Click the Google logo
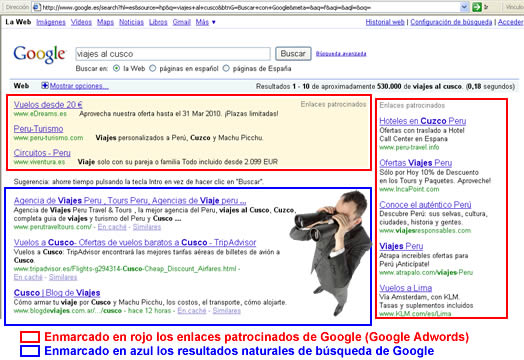The width and height of the screenshot is (524, 360). coord(39,54)
